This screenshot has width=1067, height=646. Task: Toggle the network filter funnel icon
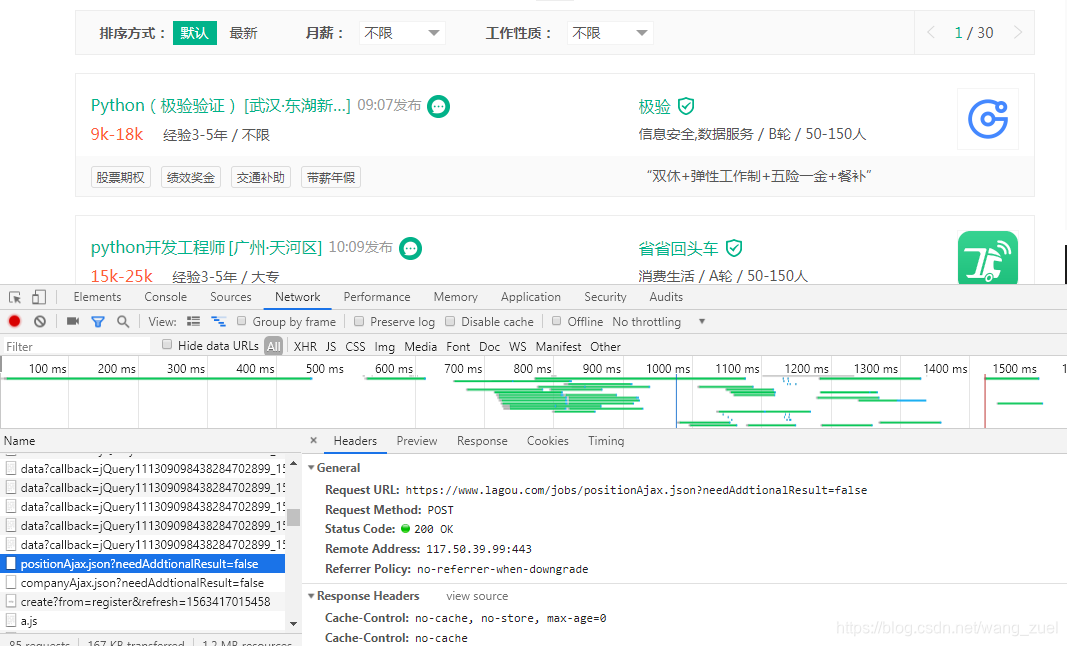(98, 321)
